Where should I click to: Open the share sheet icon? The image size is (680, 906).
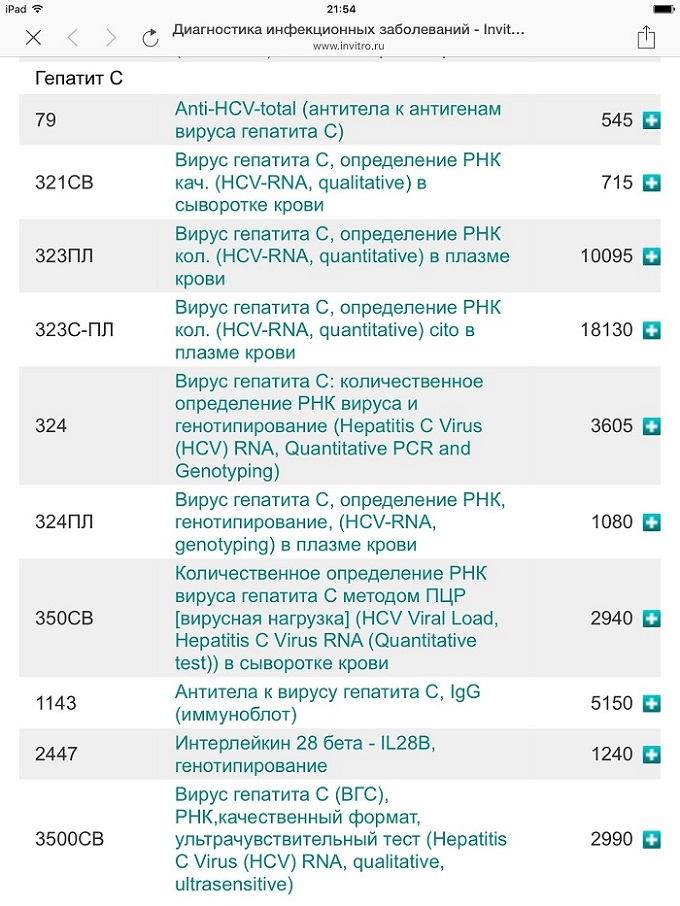(646, 37)
